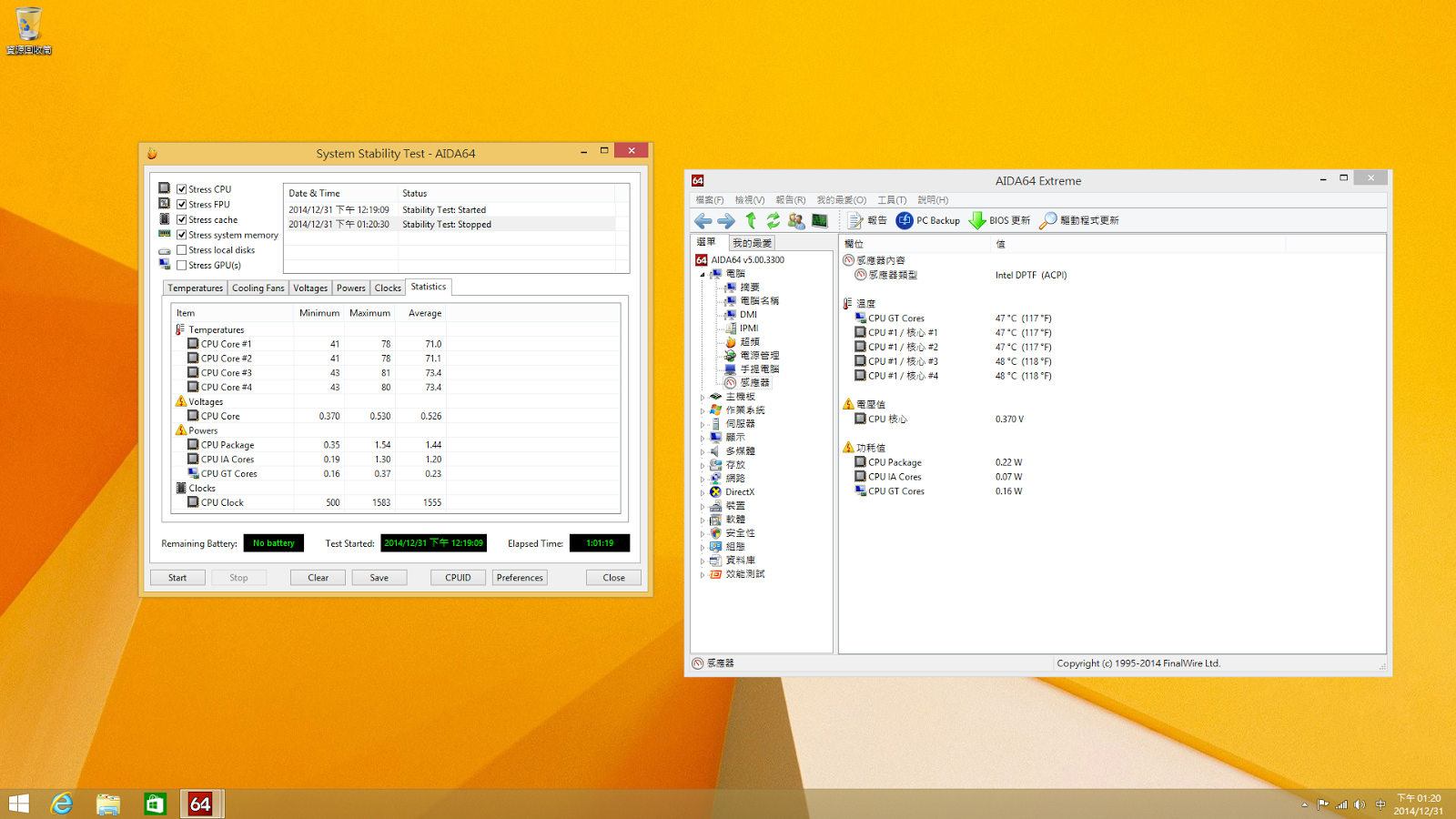The height and width of the screenshot is (819, 1456).
Task: Click the 欄位 column header
Action: click(x=915, y=244)
